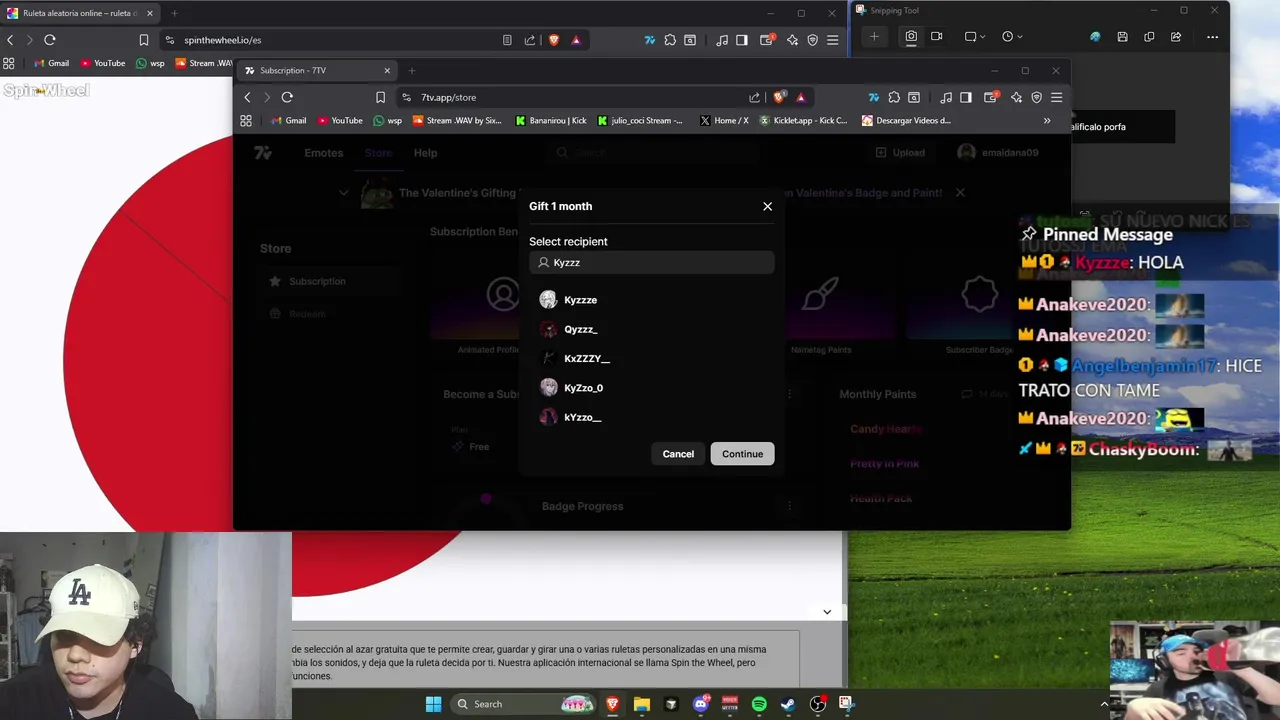The width and height of the screenshot is (1280, 720).
Task: Open Brave Rewards triangle in 7TV window
Action: (x=800, y=97)
